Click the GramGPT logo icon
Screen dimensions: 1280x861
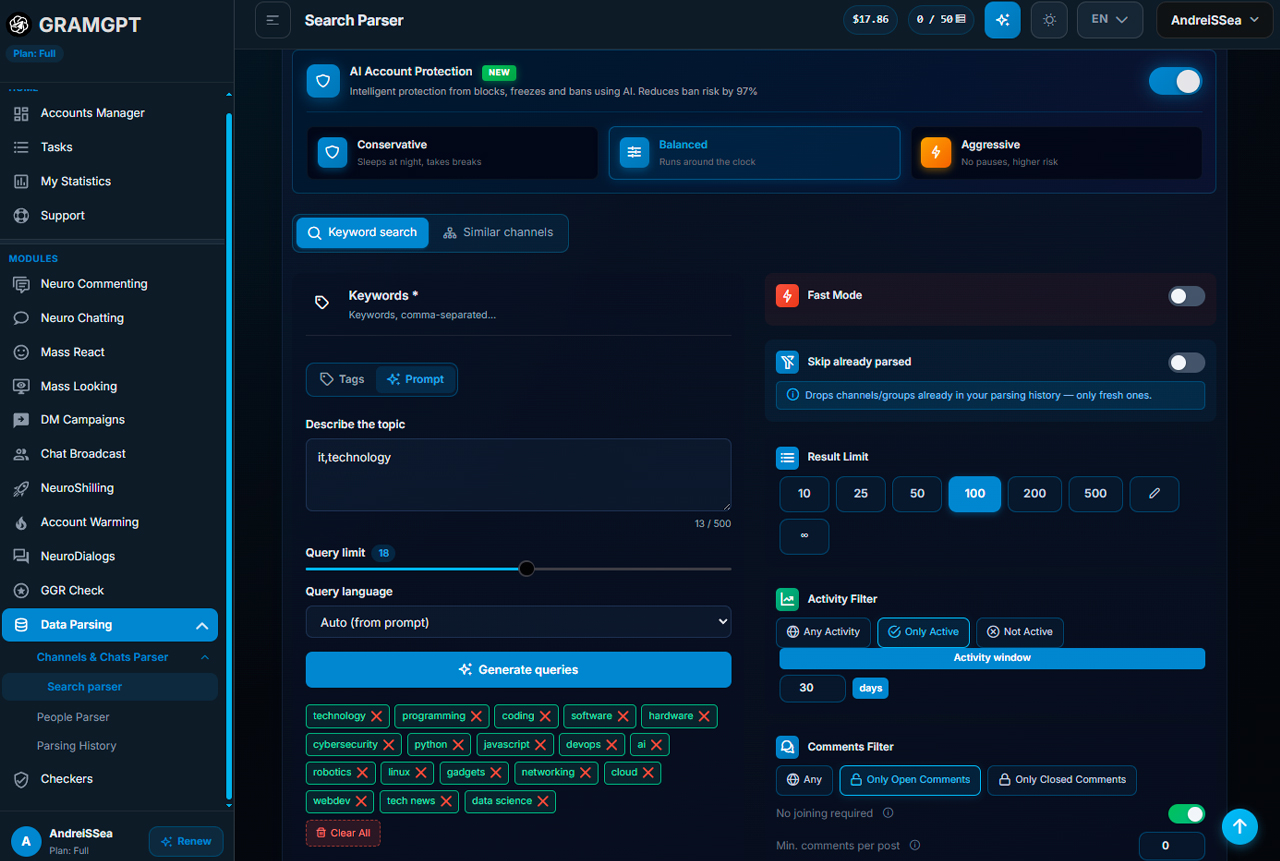pyautogui.click(x=19, y=24)
